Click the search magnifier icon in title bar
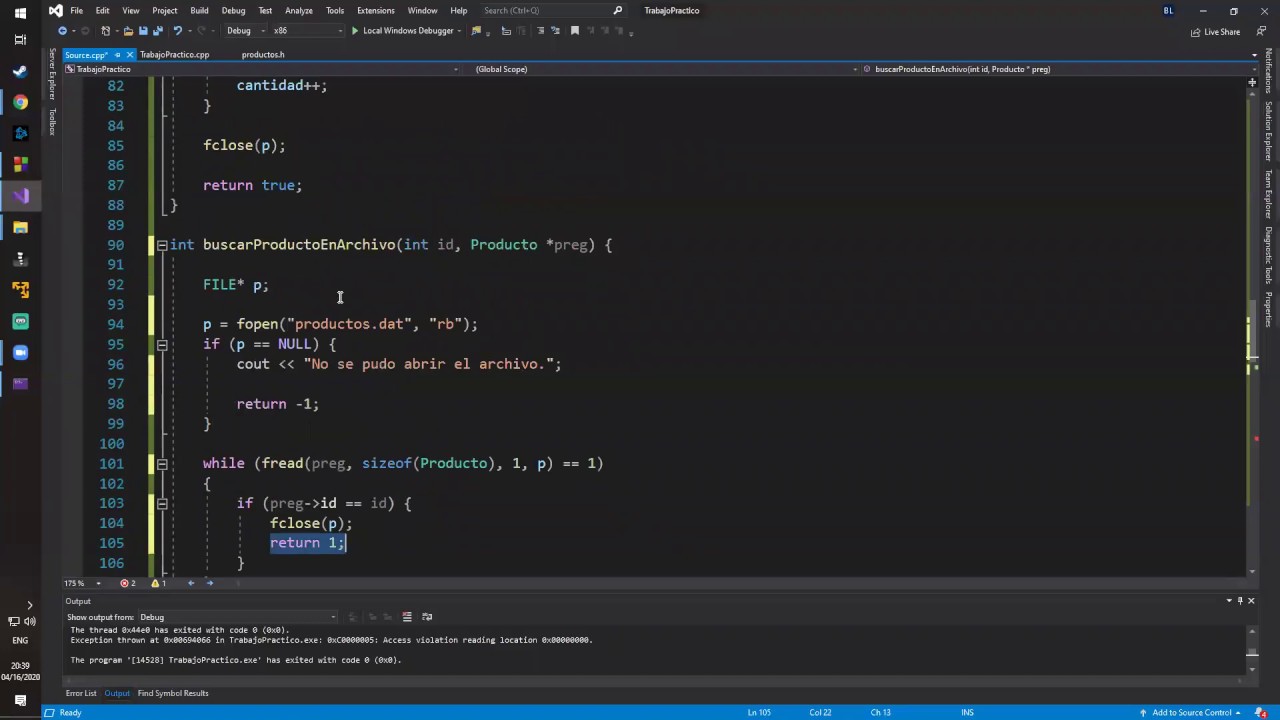This screenshot has width=1280, height=720. [617, 10]
